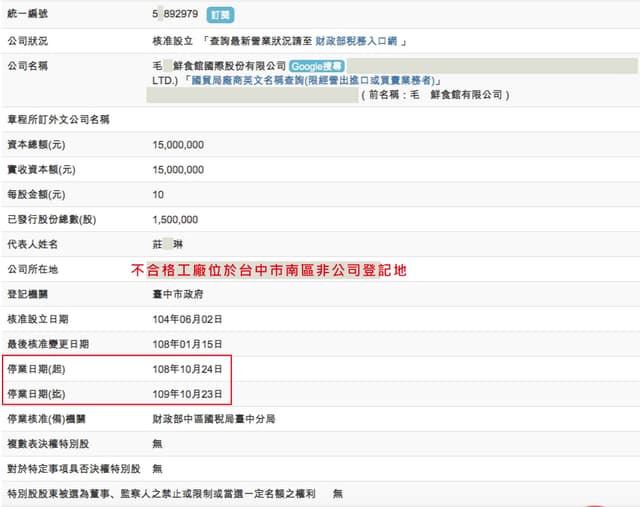
Task: Select the 財政部中區國稅局臺中分局 value
Action: (213, 419)
